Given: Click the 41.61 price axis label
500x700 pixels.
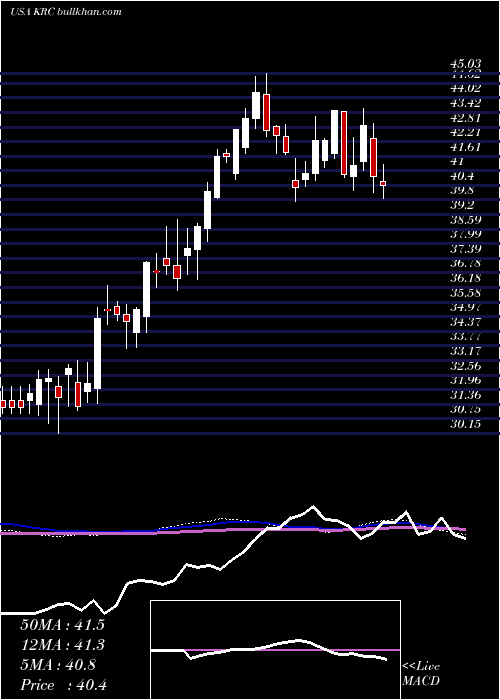Looking at the screenshot, I should [465, 147].
